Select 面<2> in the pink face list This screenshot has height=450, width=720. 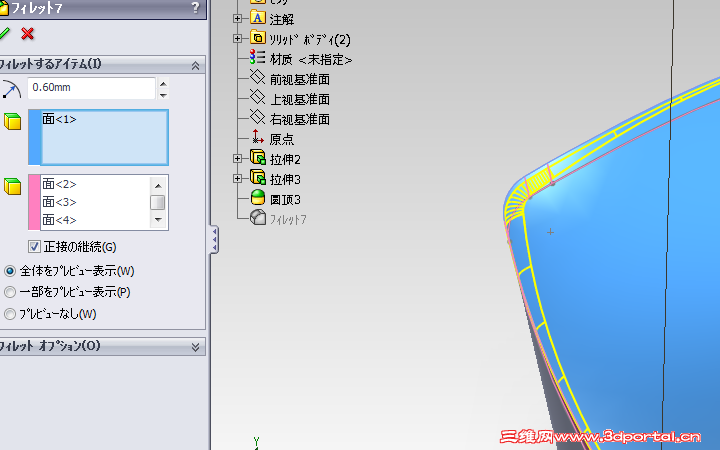[59, 184]
